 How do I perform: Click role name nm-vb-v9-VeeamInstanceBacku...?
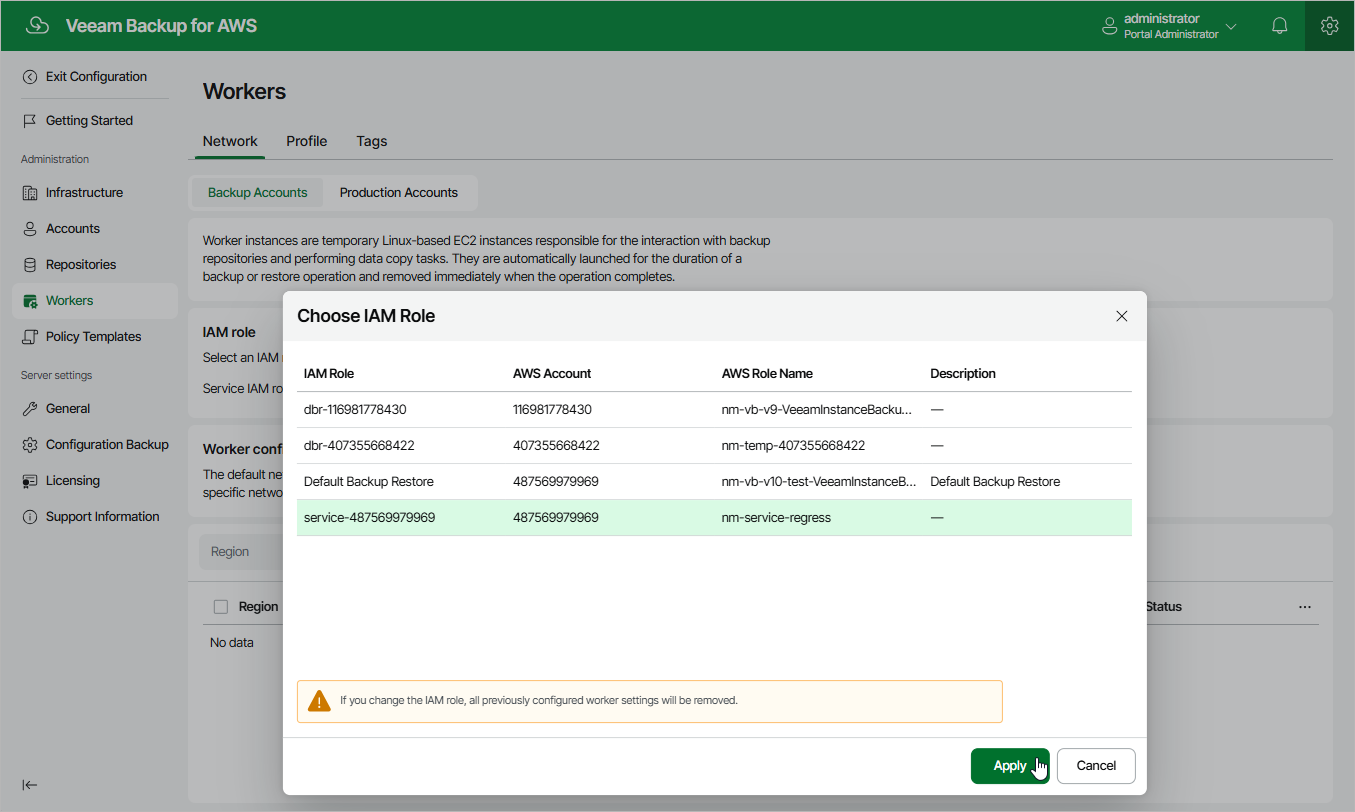(817, 410)
